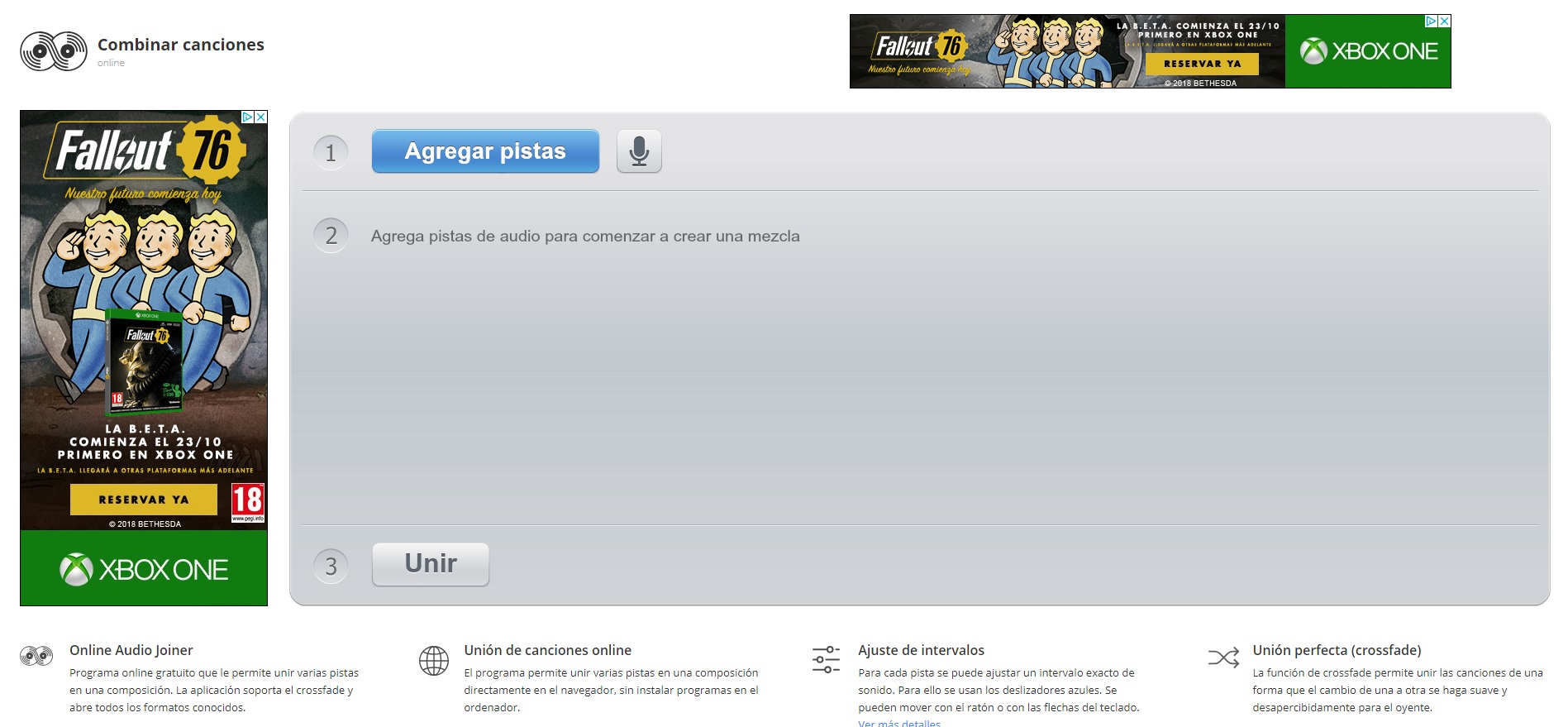This screenshot has height=727, width=1568.
Task: Click the Fallout 76 game box image
Action: [x=145, y=361]
